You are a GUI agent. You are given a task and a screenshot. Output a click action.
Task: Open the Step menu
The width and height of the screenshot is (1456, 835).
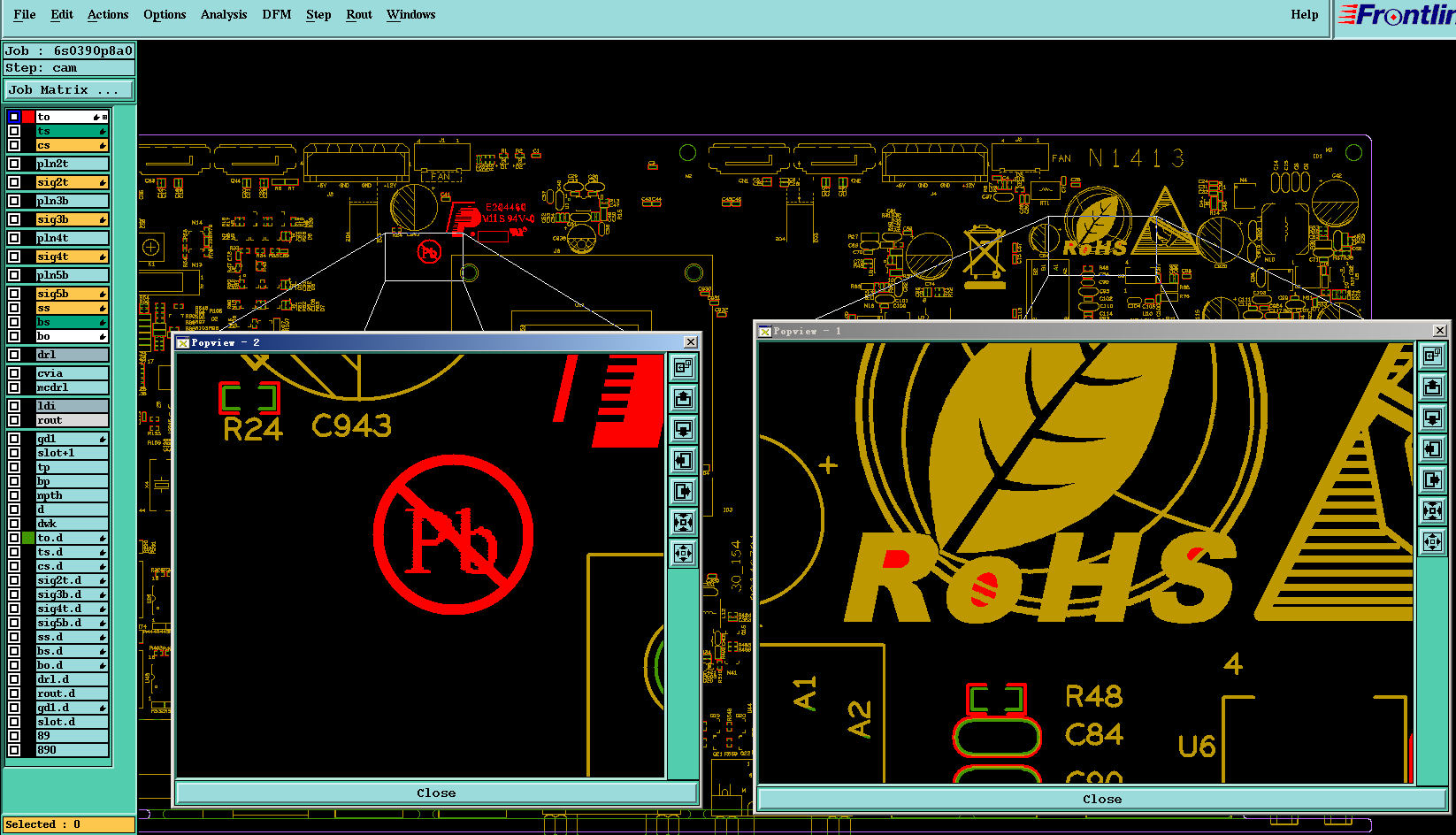[318, 15]
